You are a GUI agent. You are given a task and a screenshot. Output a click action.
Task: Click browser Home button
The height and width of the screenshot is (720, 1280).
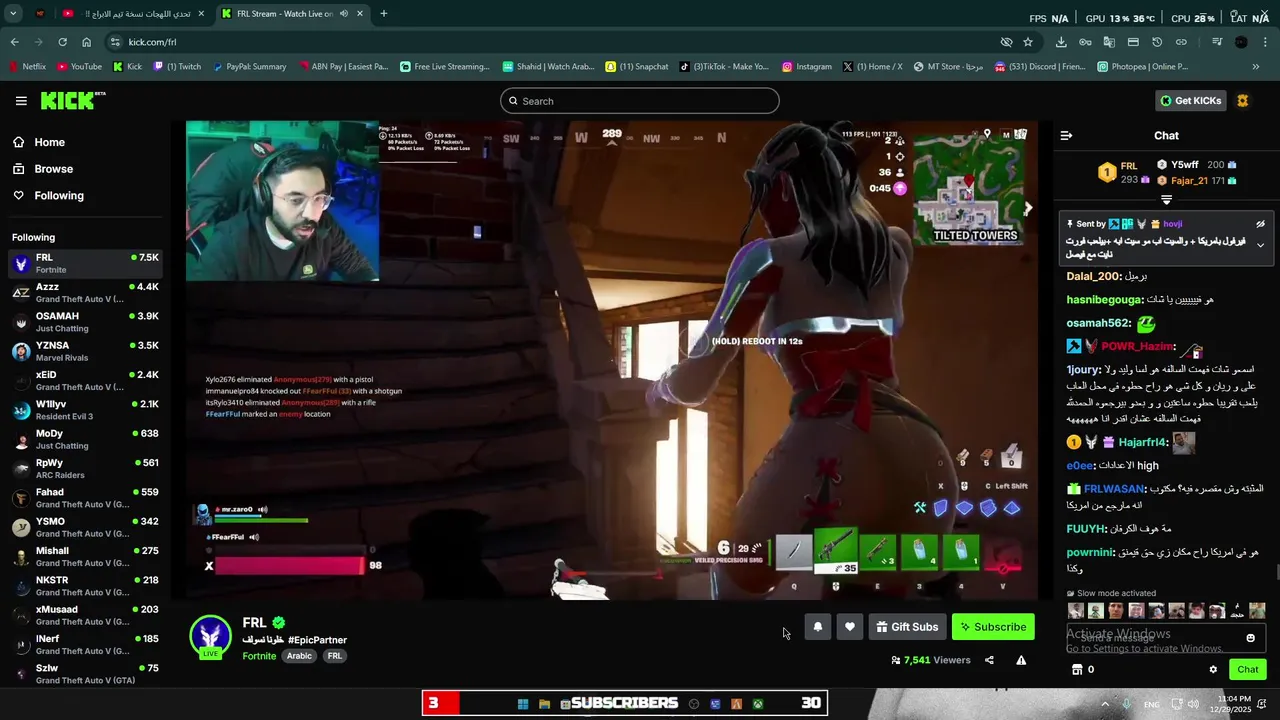86,42
